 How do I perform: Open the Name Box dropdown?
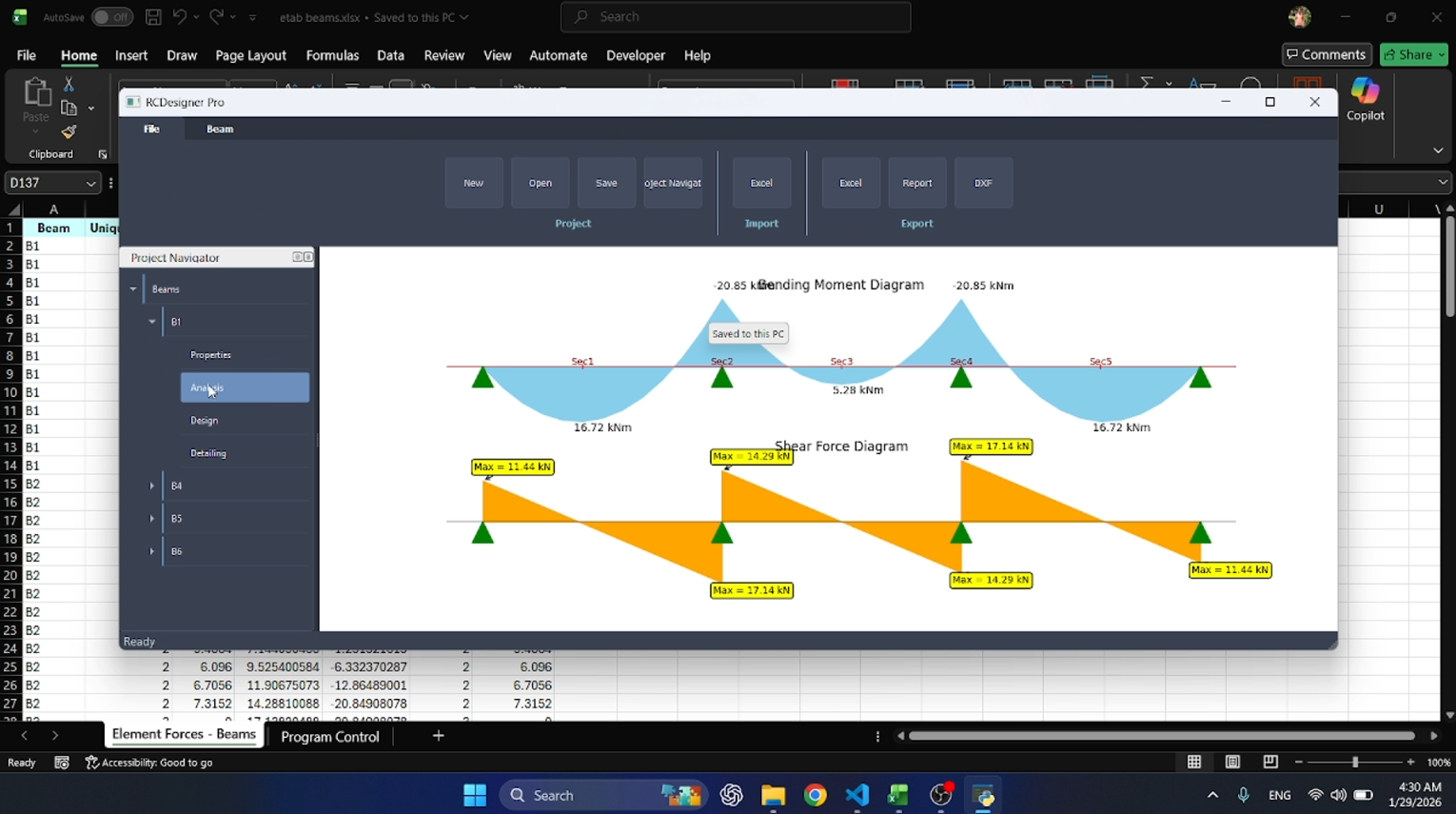point(90,183)
